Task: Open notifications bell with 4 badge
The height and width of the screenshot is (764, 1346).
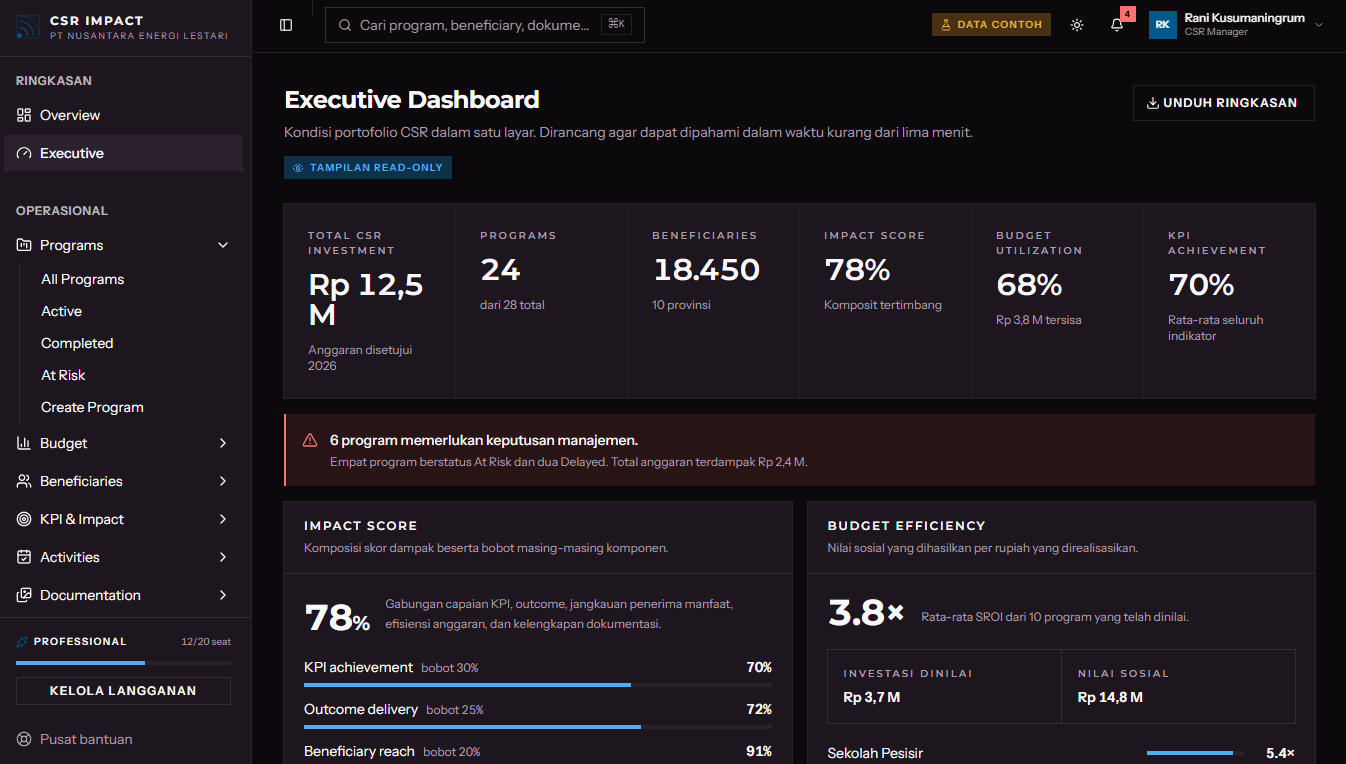Action: pyautogui.click(x=1117, y=25)
